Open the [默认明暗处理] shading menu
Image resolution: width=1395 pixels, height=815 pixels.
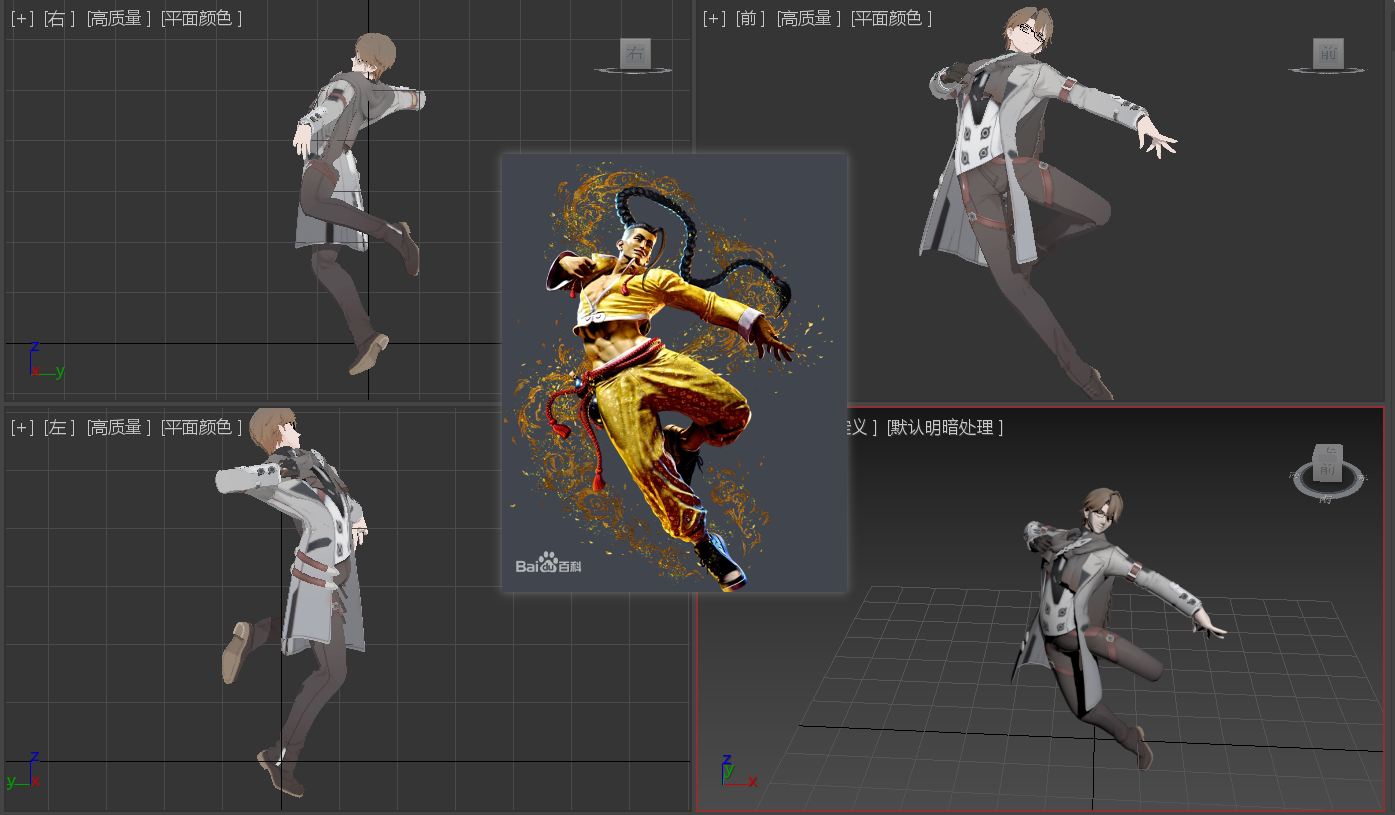[x=945, y=427]
